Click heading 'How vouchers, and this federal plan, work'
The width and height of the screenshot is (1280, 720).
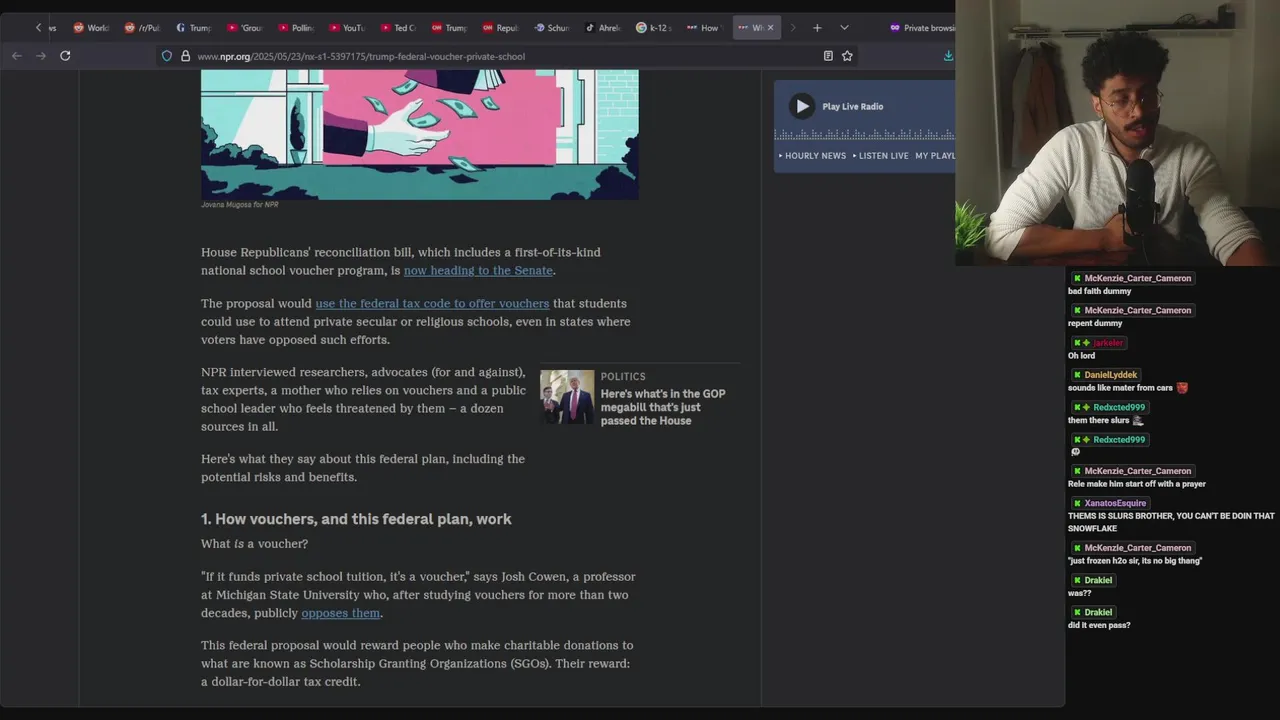(356, 519)
